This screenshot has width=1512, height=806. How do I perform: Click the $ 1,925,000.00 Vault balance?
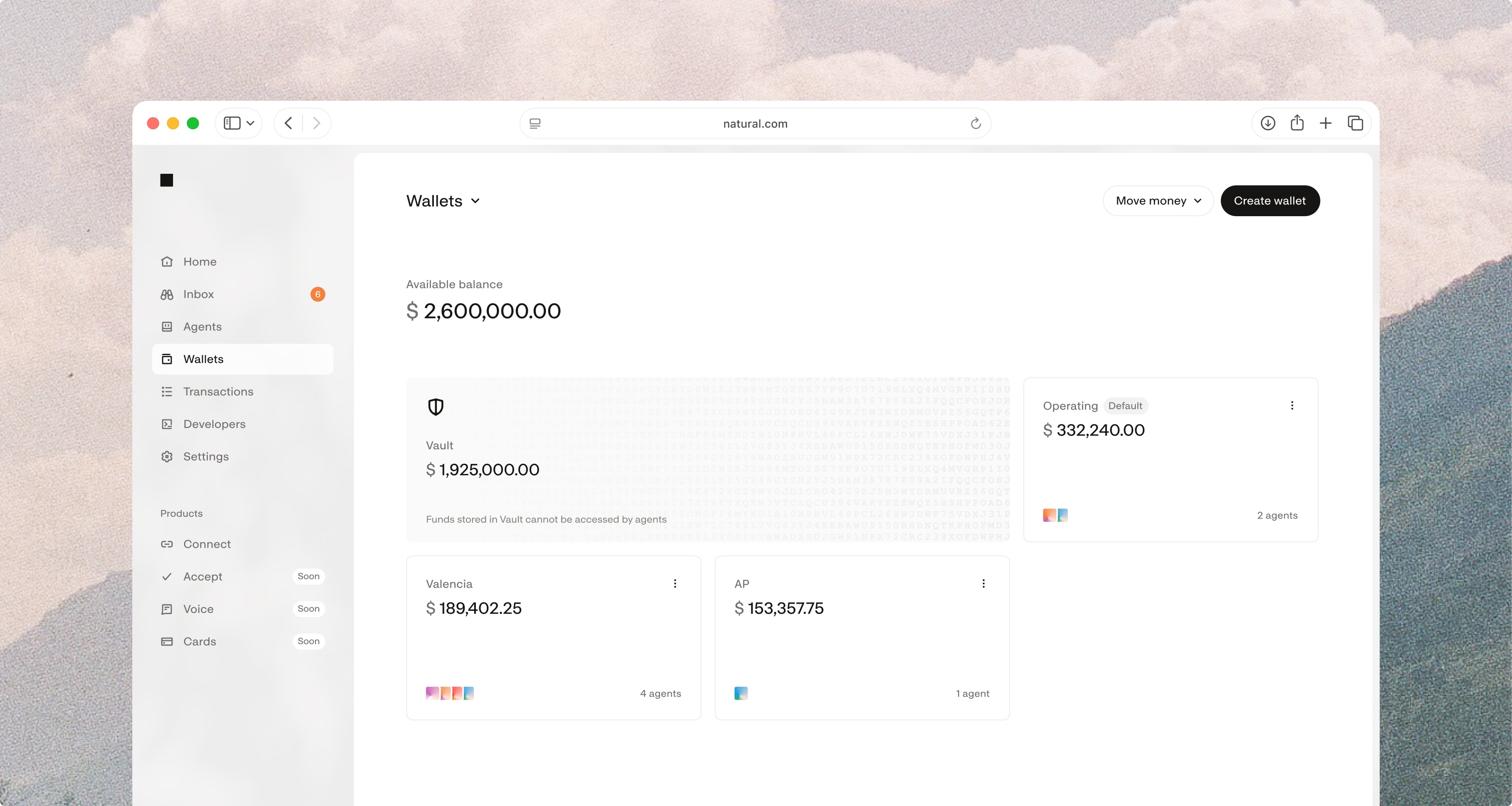(x=483, y=470)
